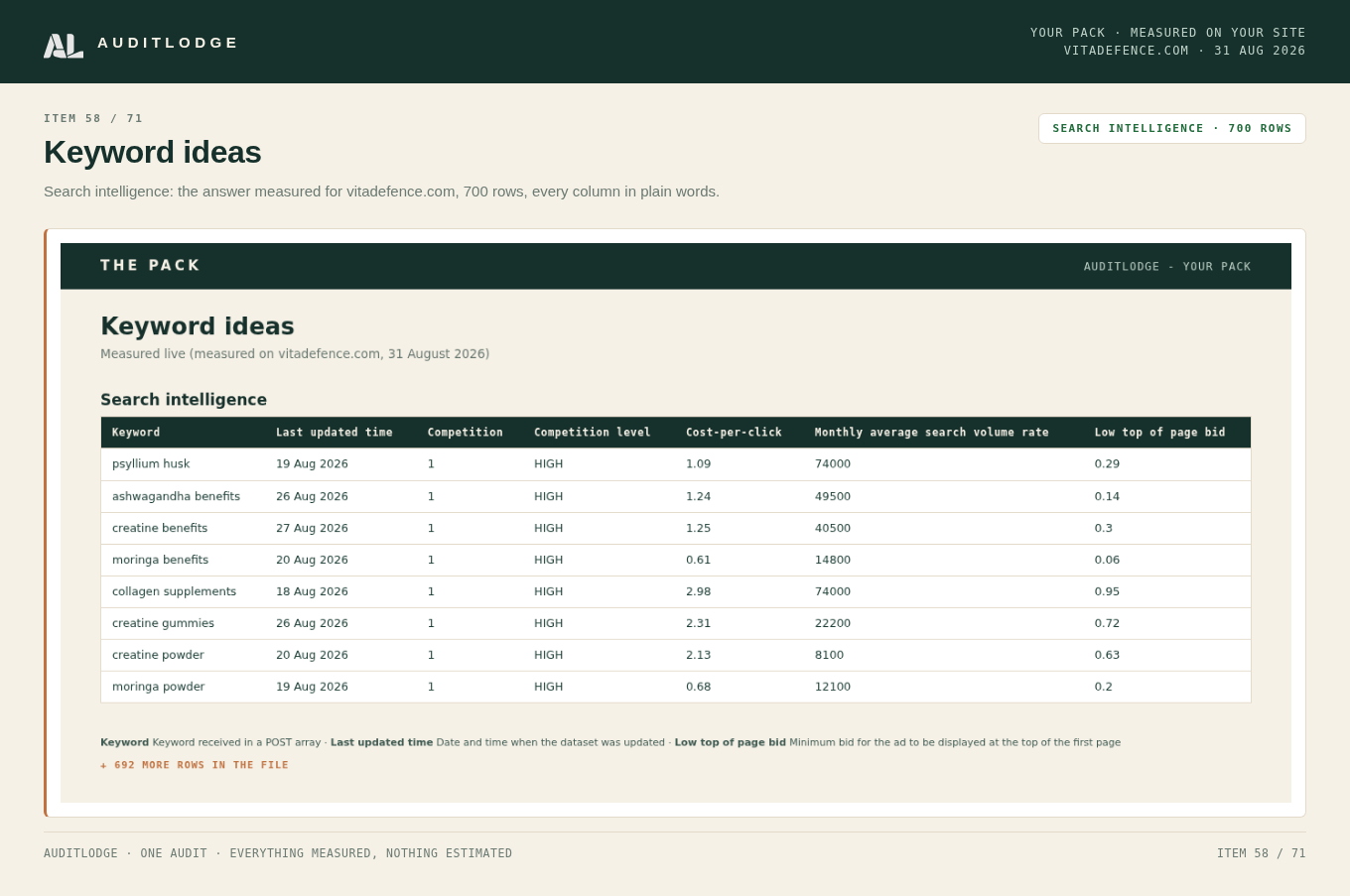Select cost-per-click value 2.98
Screen dimensions: 1350x896
point(698,591)
